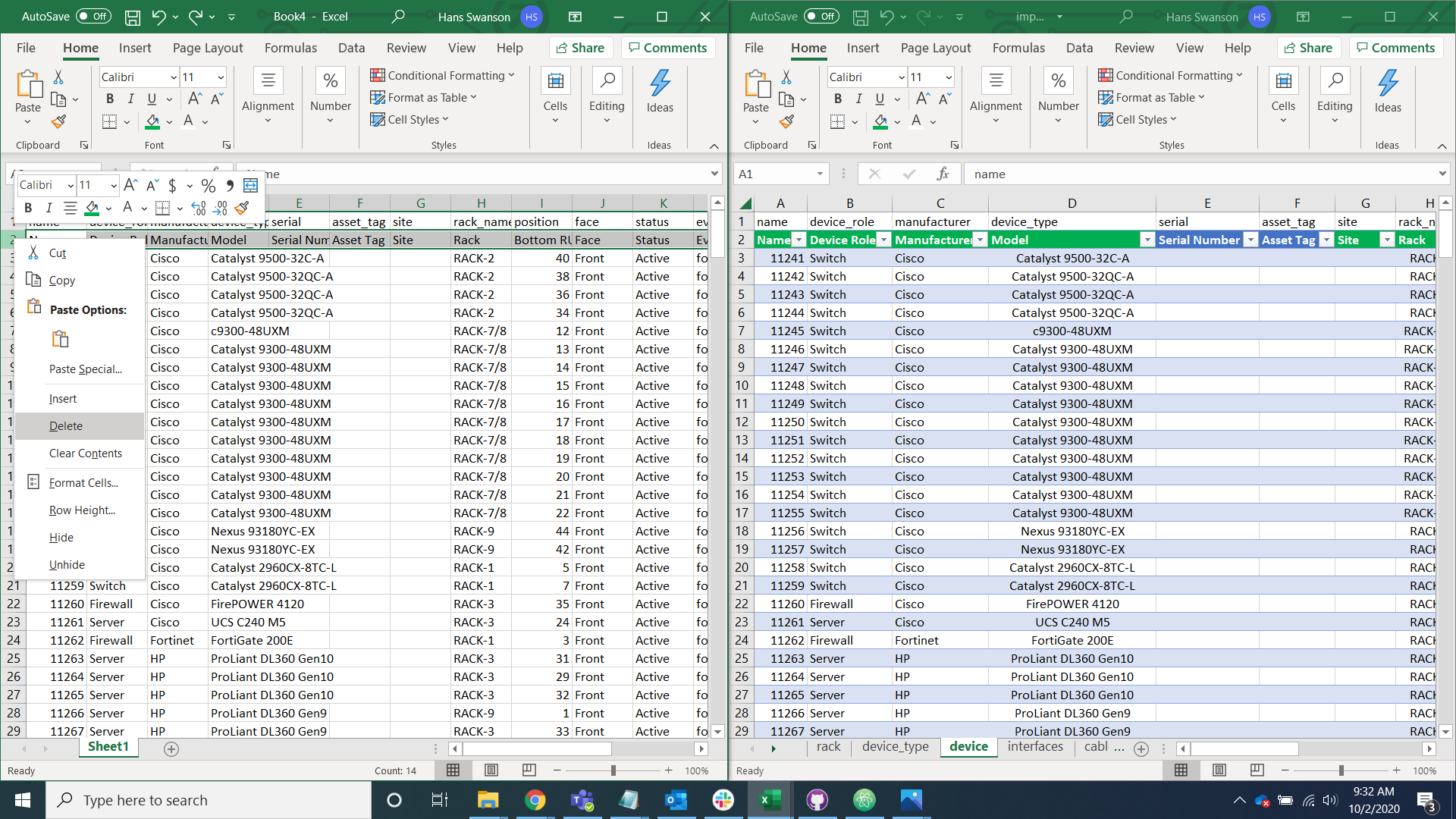Expand Format as Table in right window
The height and width of the screenshot is (819, 1456).
click(x=1151, y=98)
